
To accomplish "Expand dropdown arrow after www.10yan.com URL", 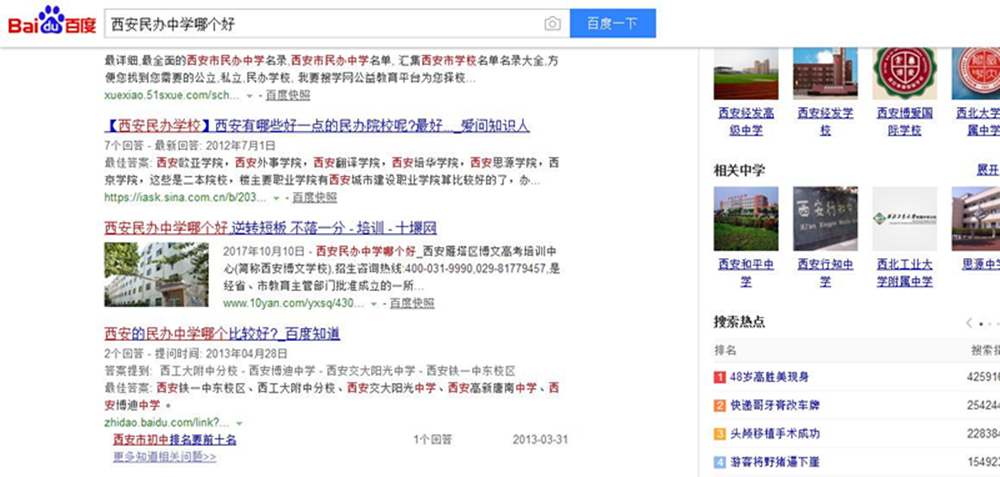I will (374, 304).
